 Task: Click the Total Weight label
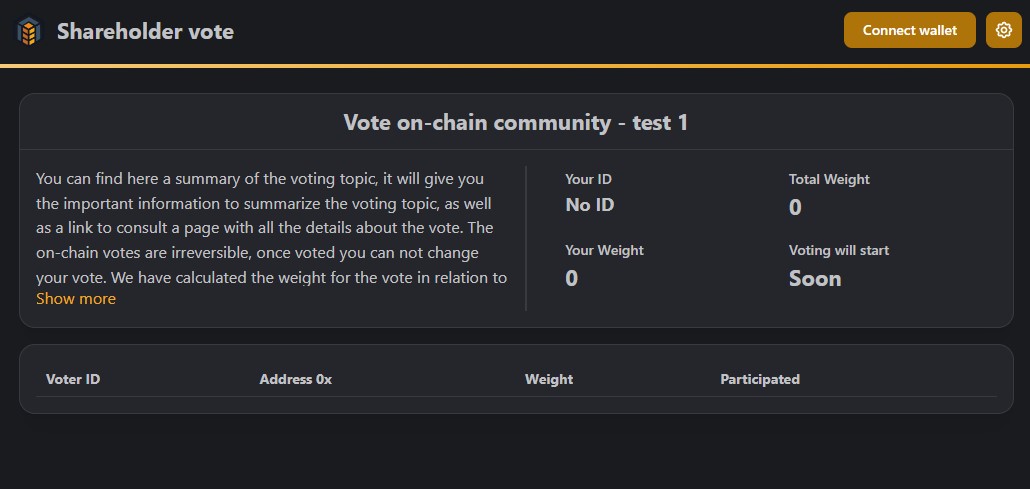829,179
